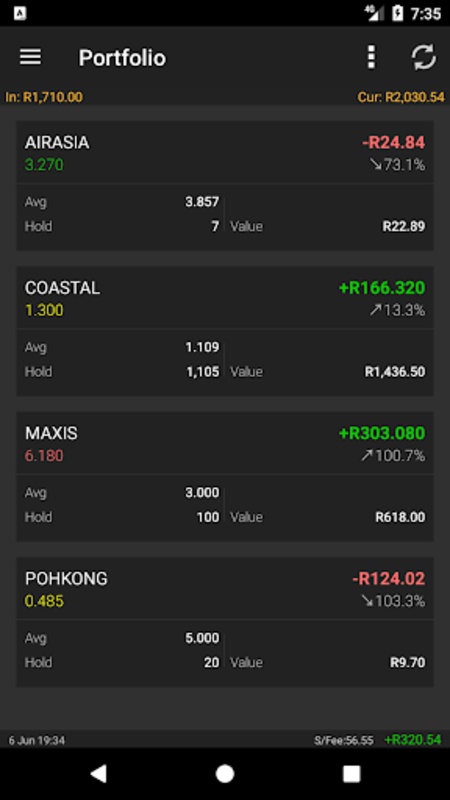
Task: Tap the MAXIS upward trend arrow
Action: pos(366,456)
